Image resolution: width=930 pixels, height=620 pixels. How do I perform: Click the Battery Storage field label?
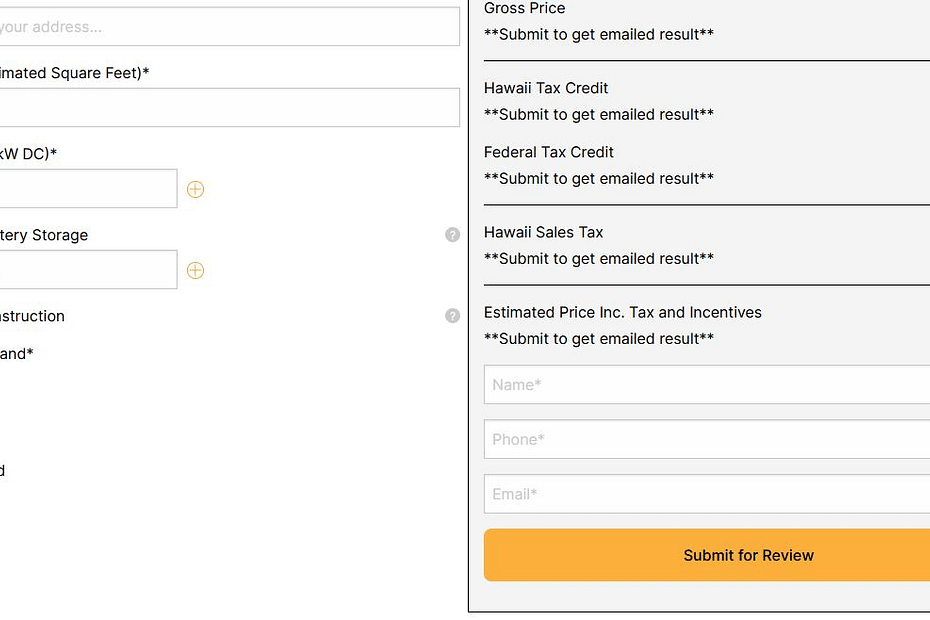44,235
